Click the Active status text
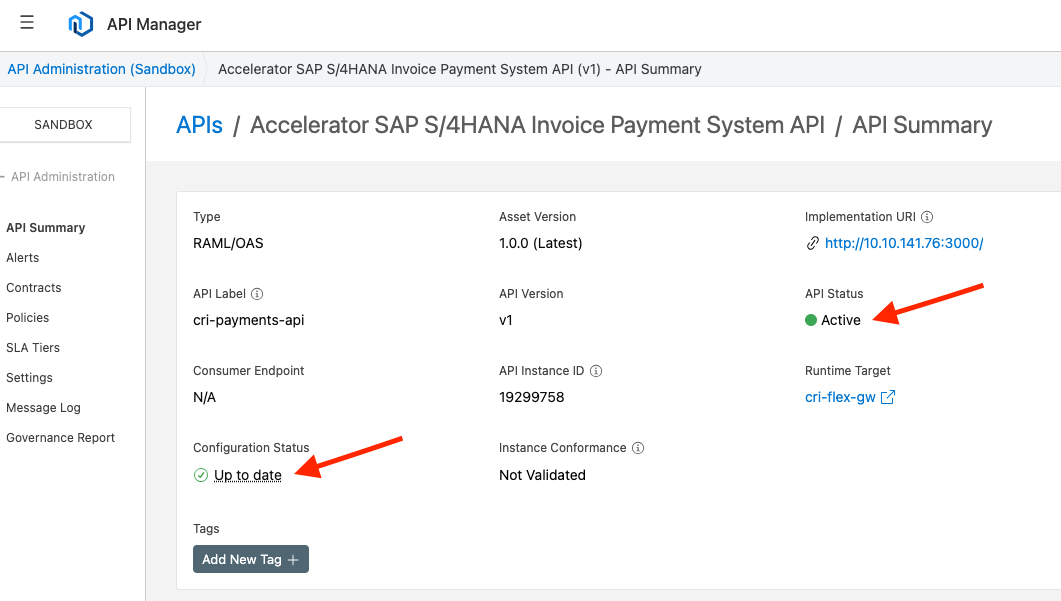The height and width of the screenshot is (601, 1061). [841, 320]
